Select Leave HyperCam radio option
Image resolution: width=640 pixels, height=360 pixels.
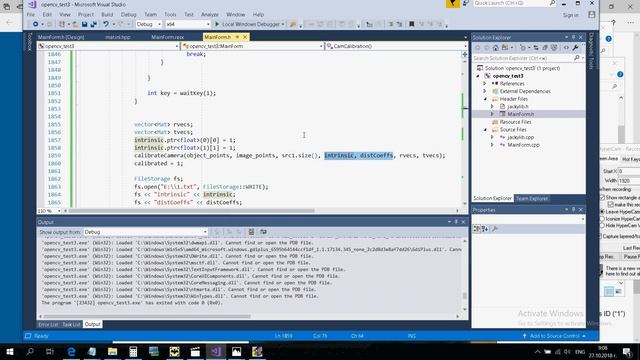602,212
